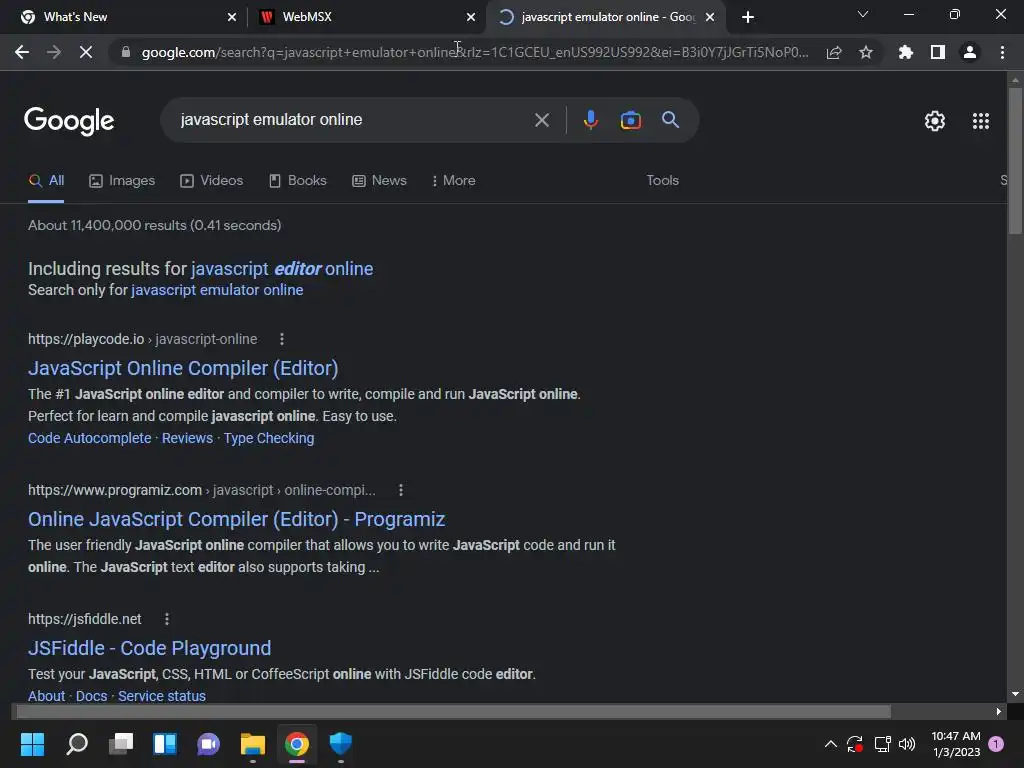The width and height of the screenshot is (1024, 768).
Task: Open the tab search chevron
Action: pyautogui.click(x=863, y=14)
